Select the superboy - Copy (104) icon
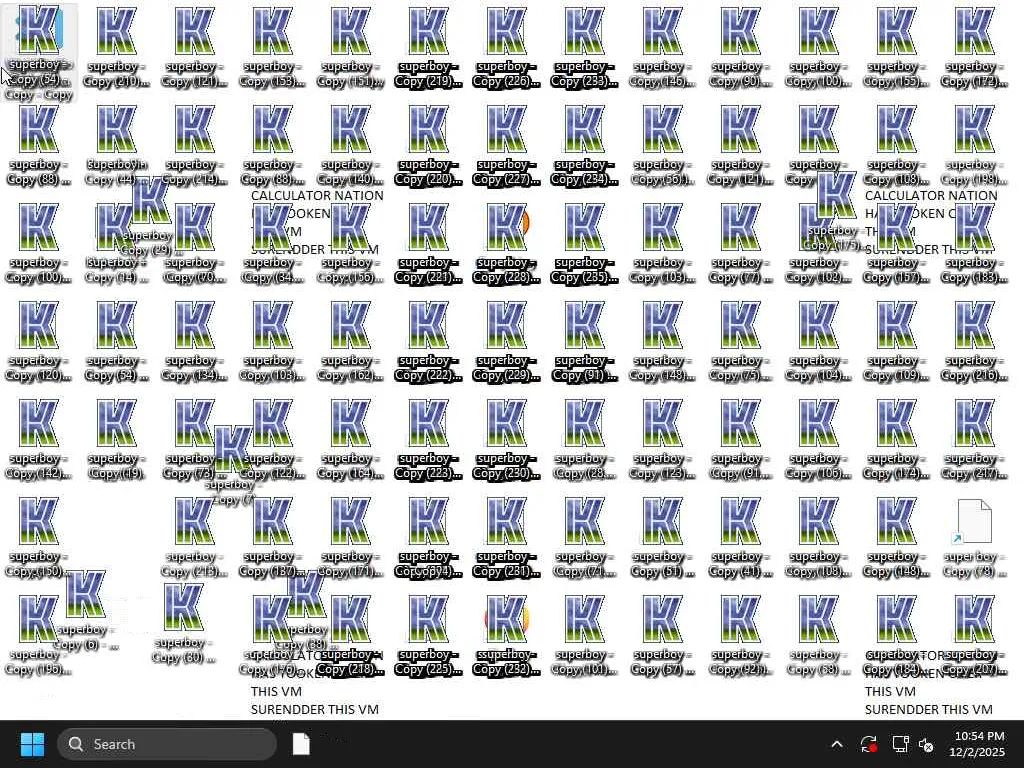The image size is (1024, 768). 818,341
